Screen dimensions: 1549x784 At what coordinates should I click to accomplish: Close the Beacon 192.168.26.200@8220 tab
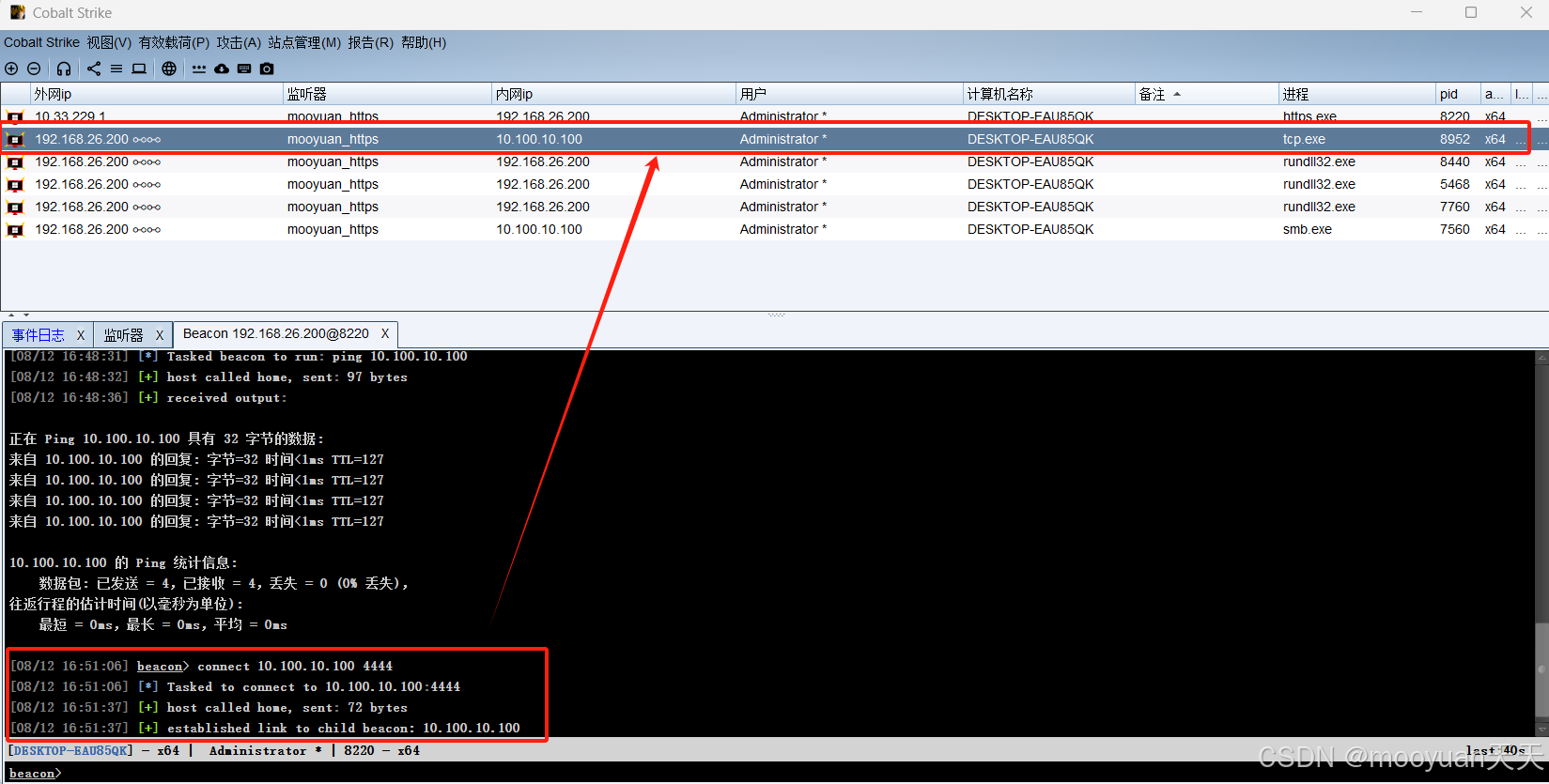385,333
